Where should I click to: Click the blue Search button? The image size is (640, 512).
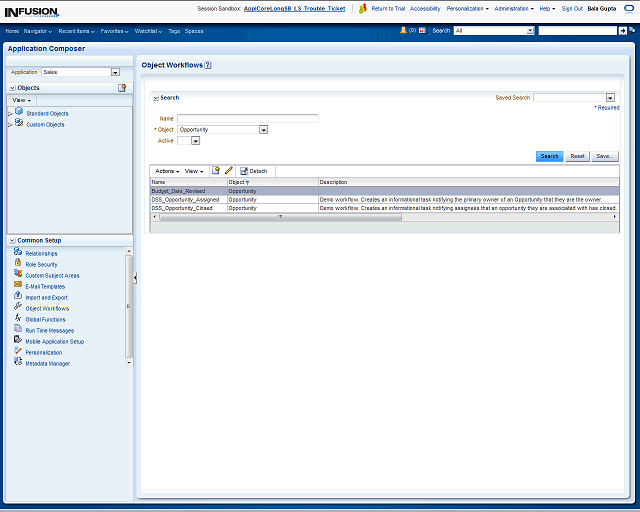(549, 156)
